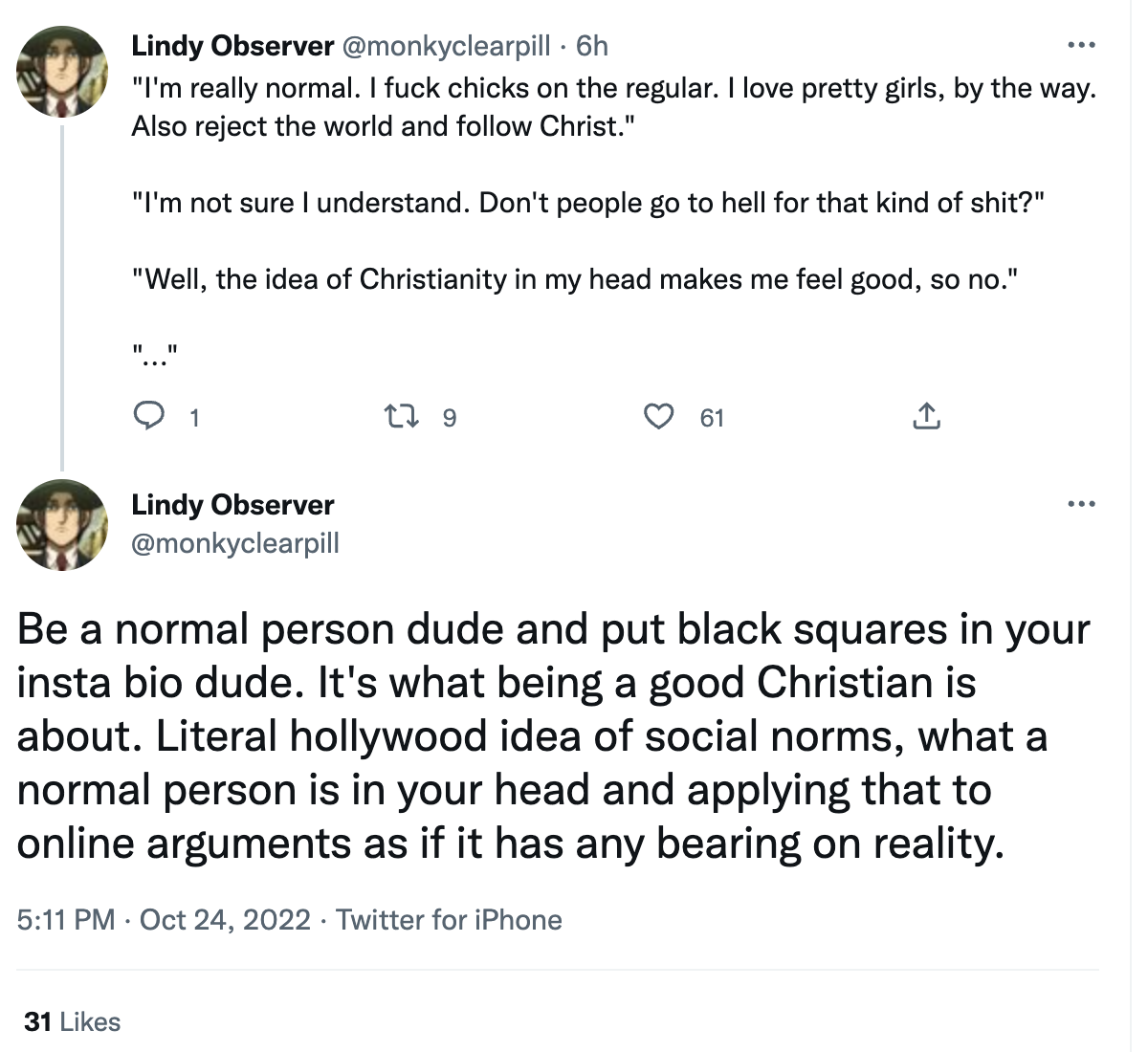This screenshot has height=1052, width=1148.
Task: Select the main tweet text about black squares
Action: pos(554,736)
